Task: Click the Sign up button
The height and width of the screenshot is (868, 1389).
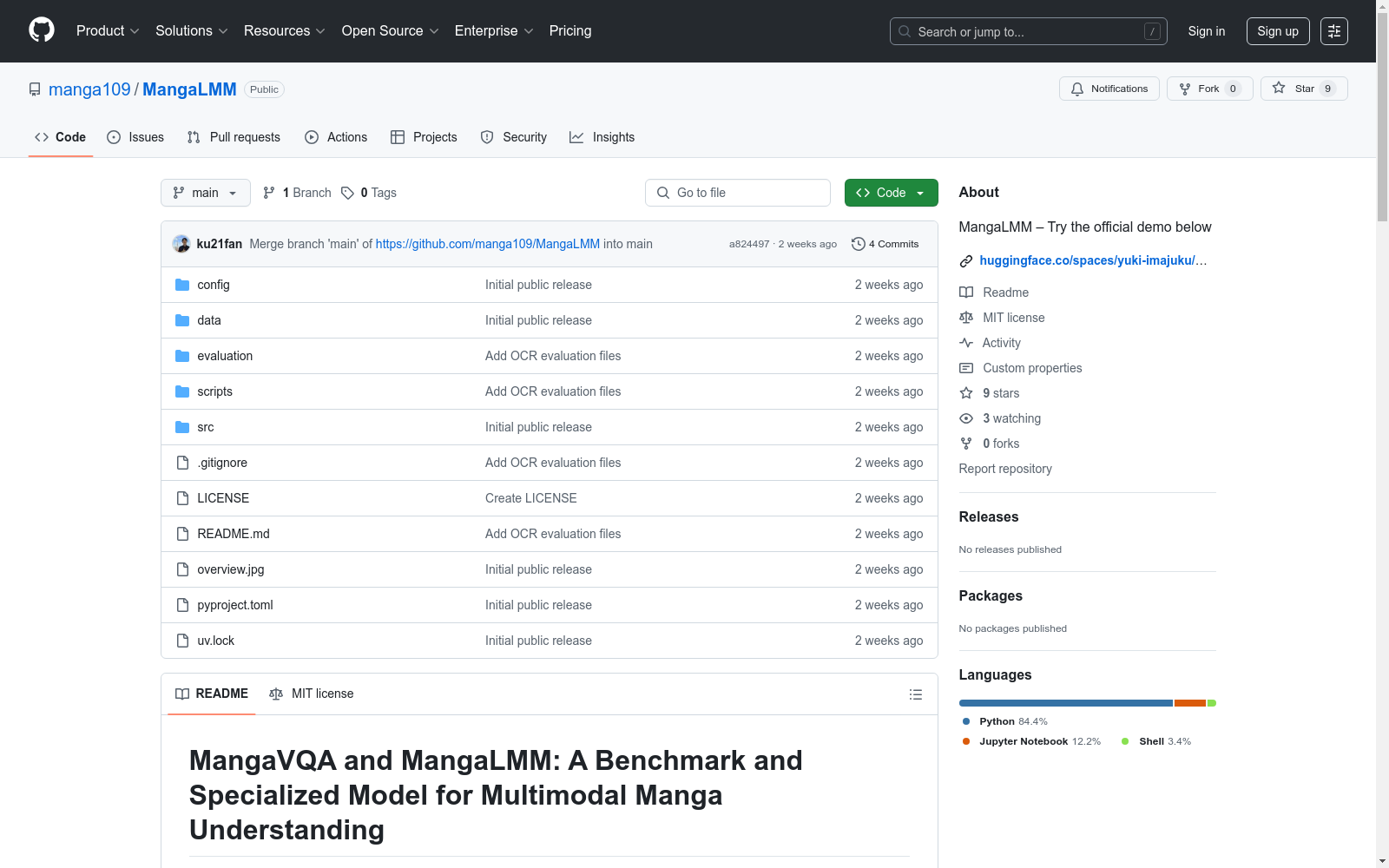Action: point(1278,31)
